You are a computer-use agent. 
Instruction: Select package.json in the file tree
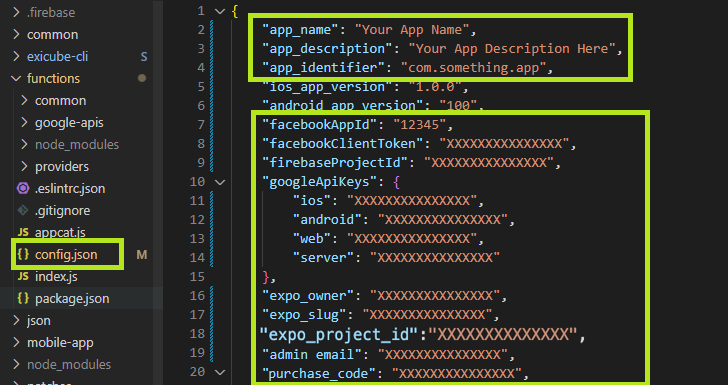[x=72, y=299]
